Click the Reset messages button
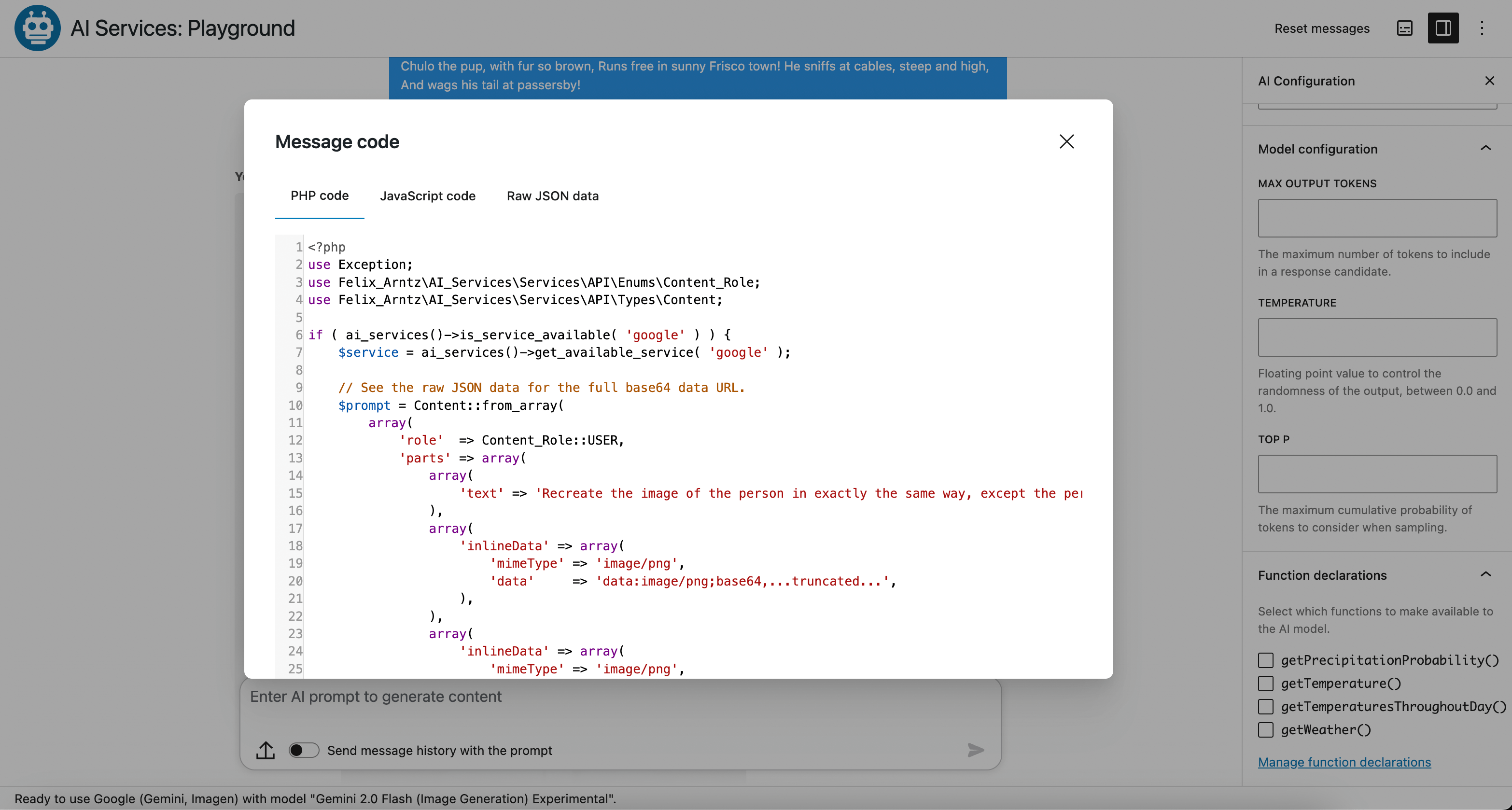 click(x=1322, y=28)
